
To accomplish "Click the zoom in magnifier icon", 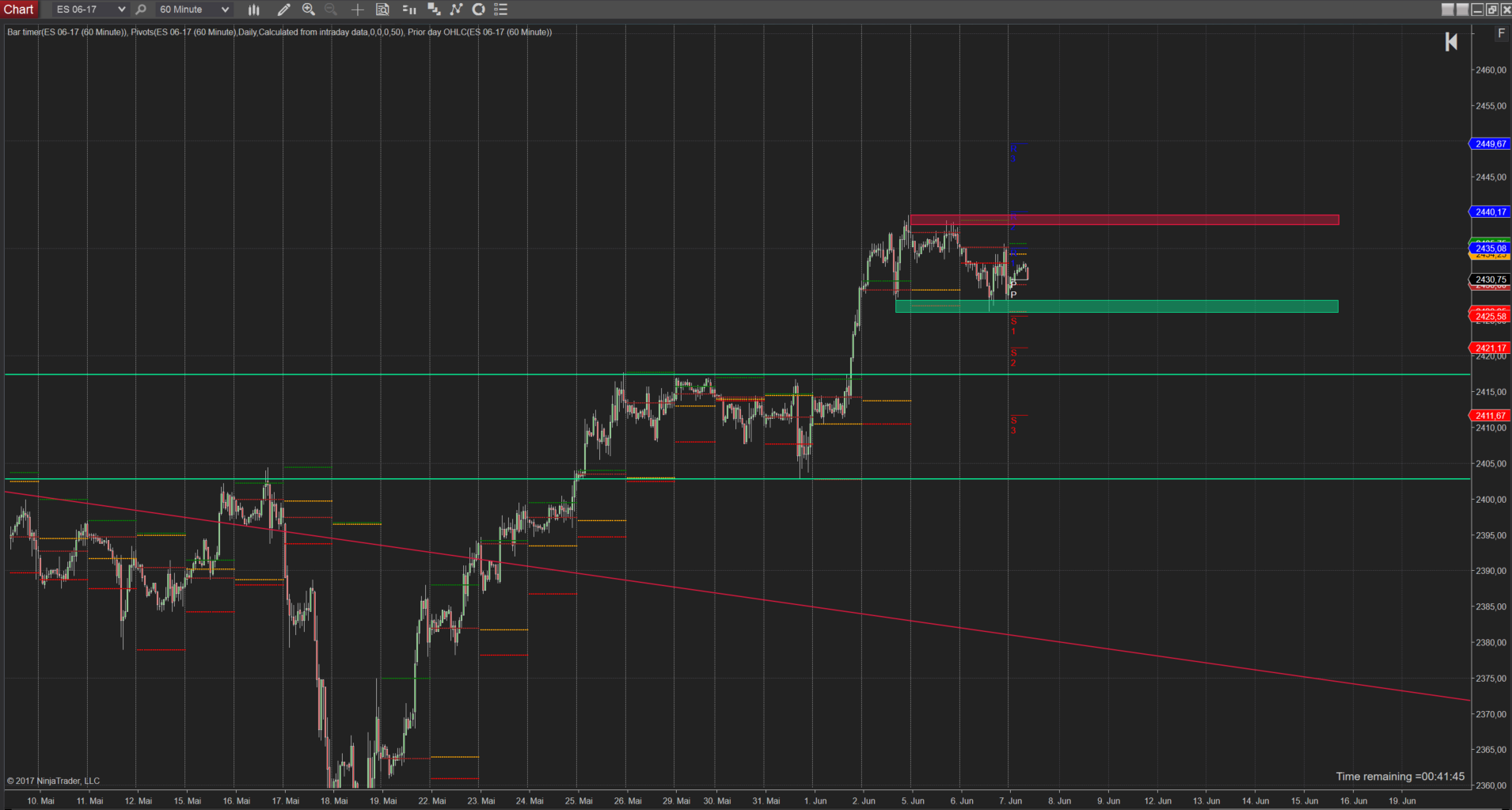I will (x=309, y=10).
